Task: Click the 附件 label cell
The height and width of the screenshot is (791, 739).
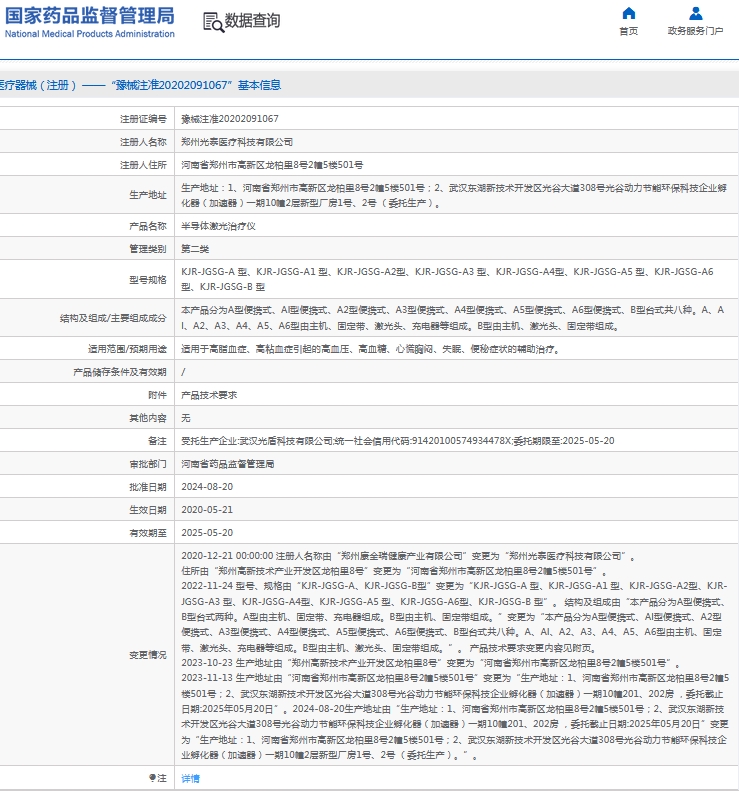Action: click(x=157, y=395)
